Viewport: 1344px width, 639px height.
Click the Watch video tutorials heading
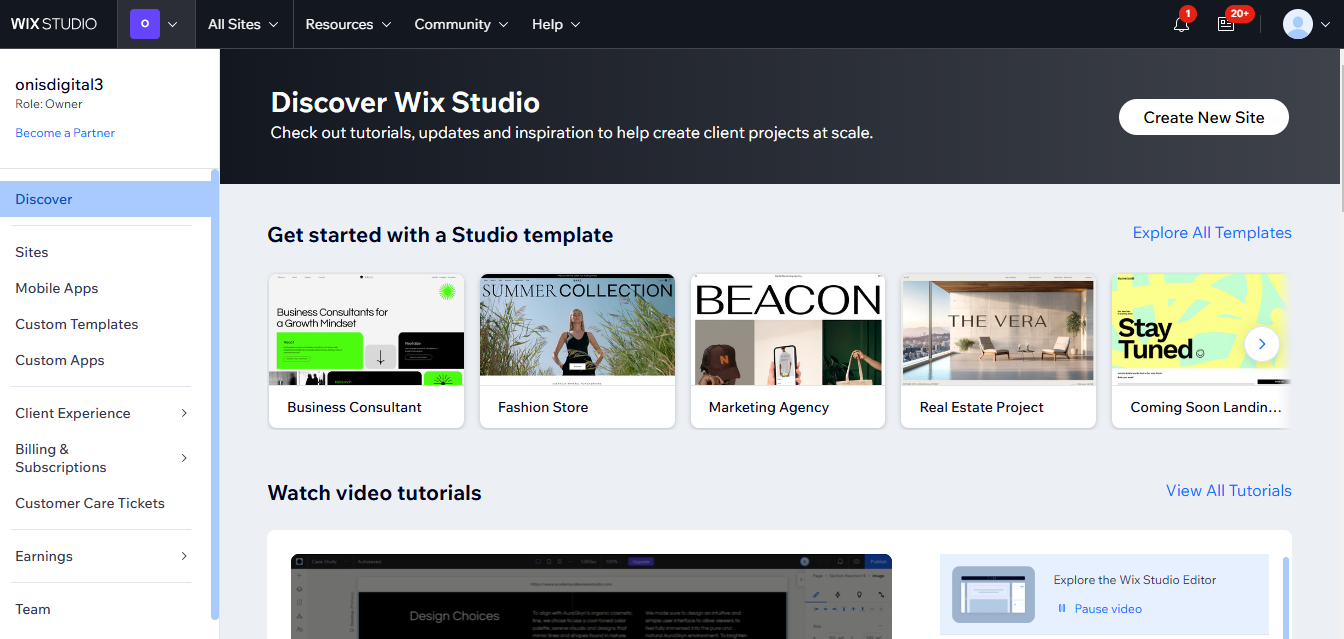(375, 493)
